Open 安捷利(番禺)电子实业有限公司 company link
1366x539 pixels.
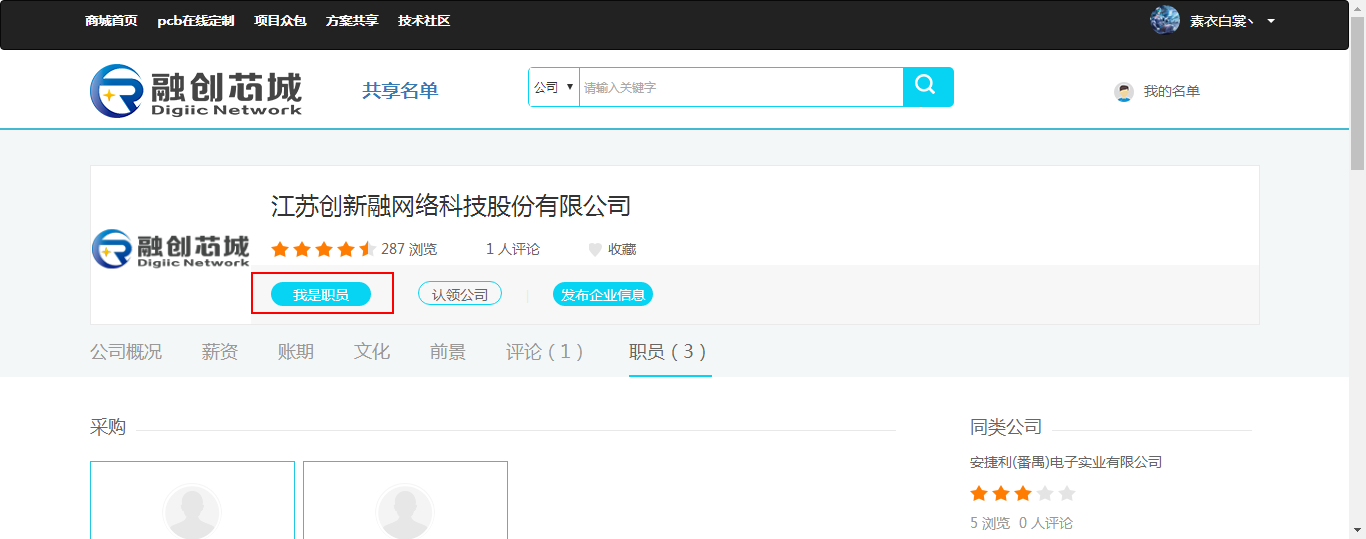[1066, 462]
